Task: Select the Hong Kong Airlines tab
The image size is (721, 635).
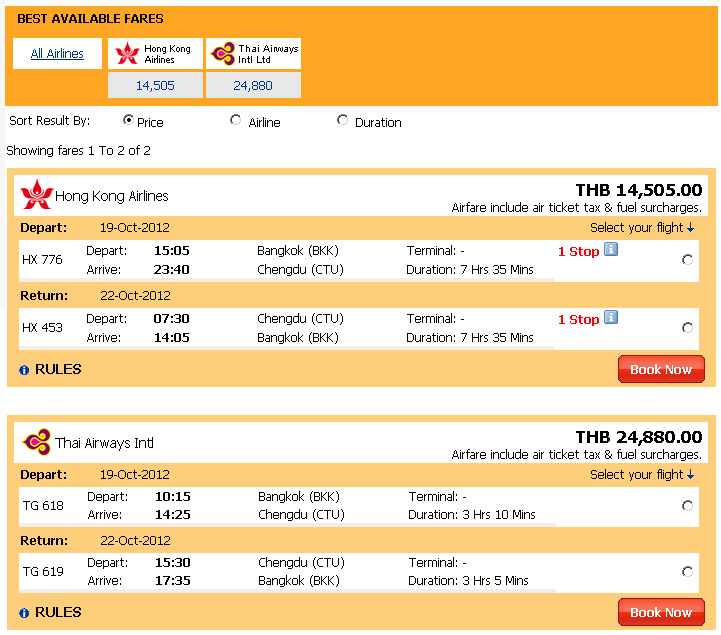Action: (155, 54)
